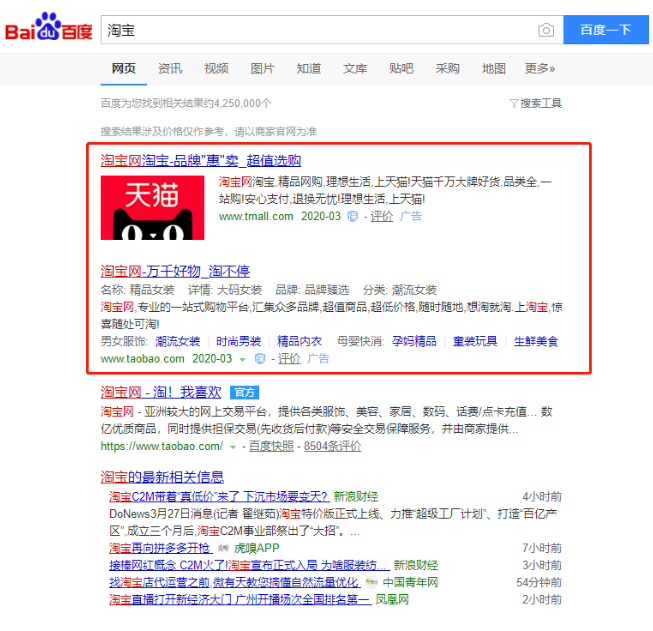The width and height of the screenshot is (653, 631).
Task: Open camera image search in search box
Action: pyautogui.click(x=546, y=30)
